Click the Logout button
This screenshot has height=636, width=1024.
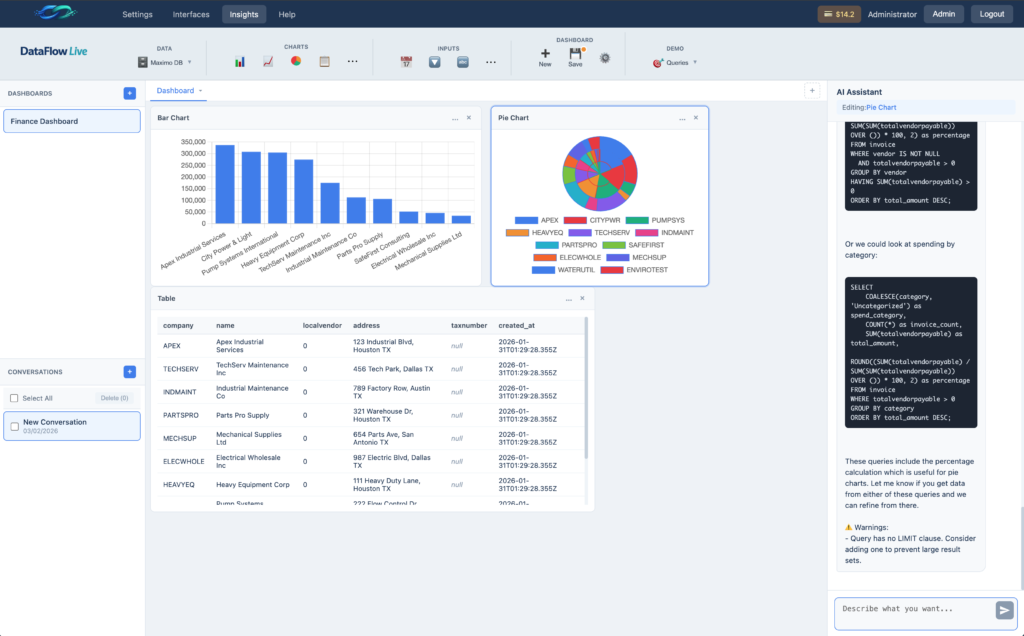pos(992,14)
